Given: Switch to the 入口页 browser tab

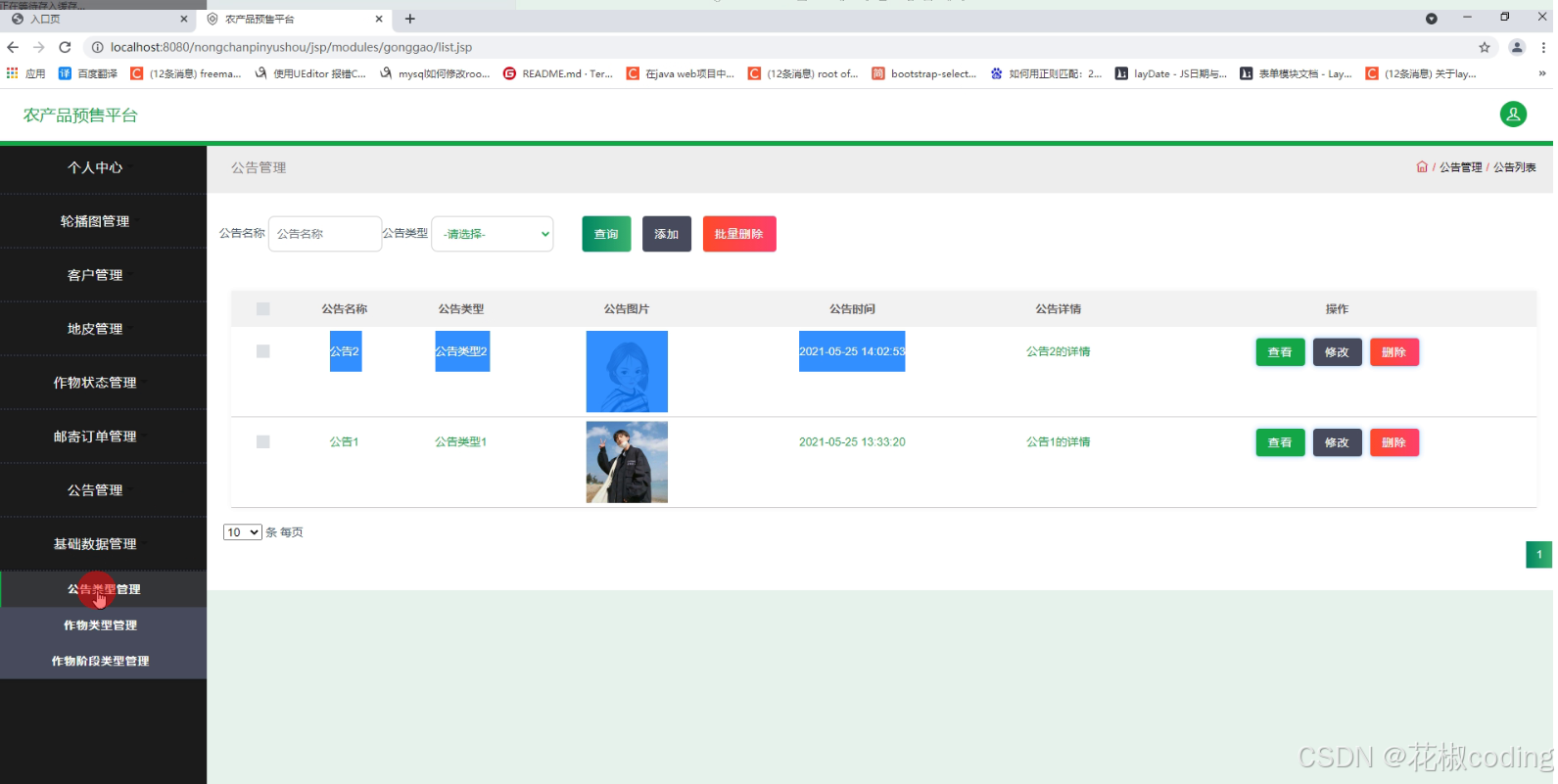Looking at the screenshot, I should [98, 19].
